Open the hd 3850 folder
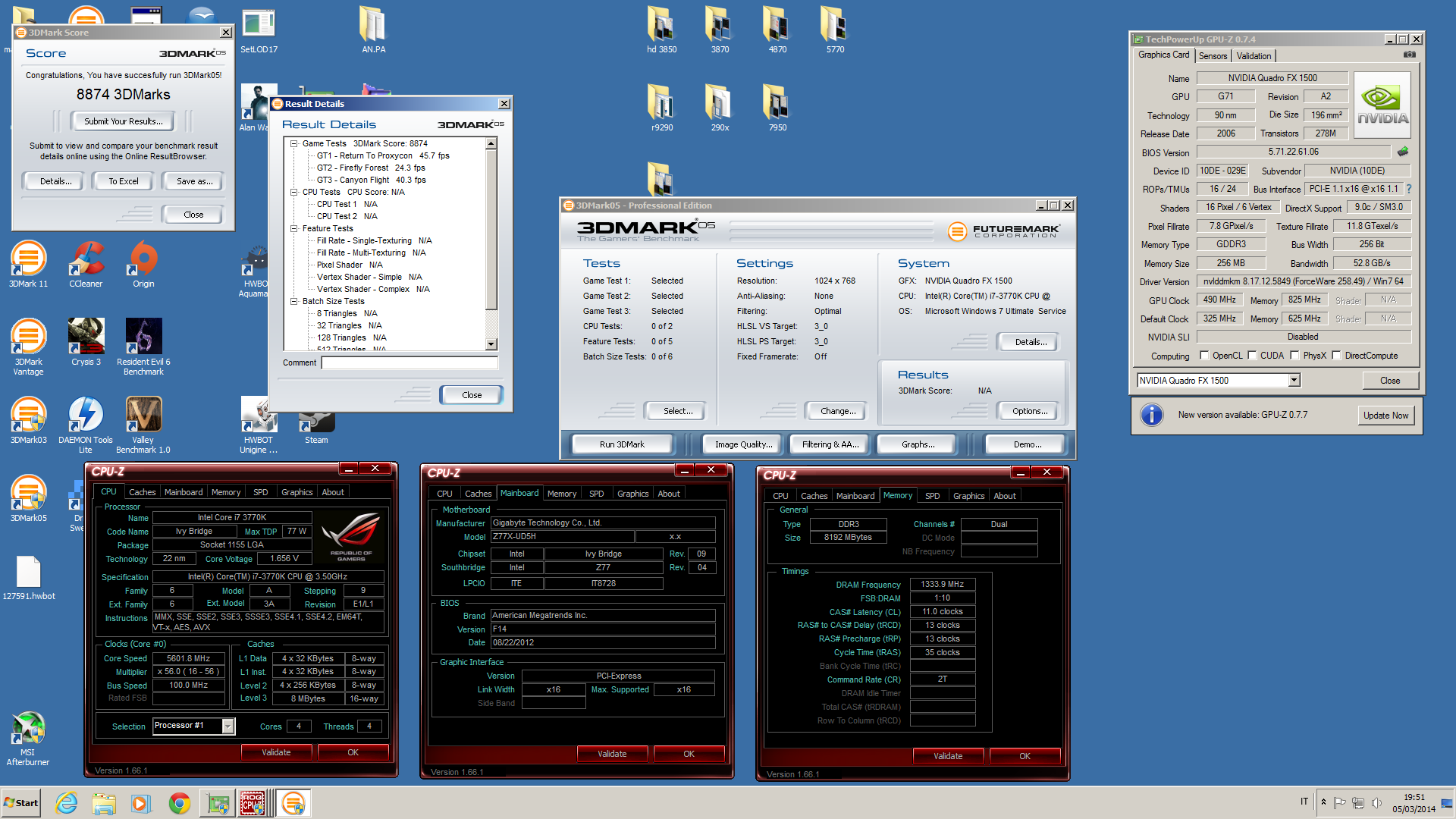This screenshot has width=1456, height=819. (662, 30)
